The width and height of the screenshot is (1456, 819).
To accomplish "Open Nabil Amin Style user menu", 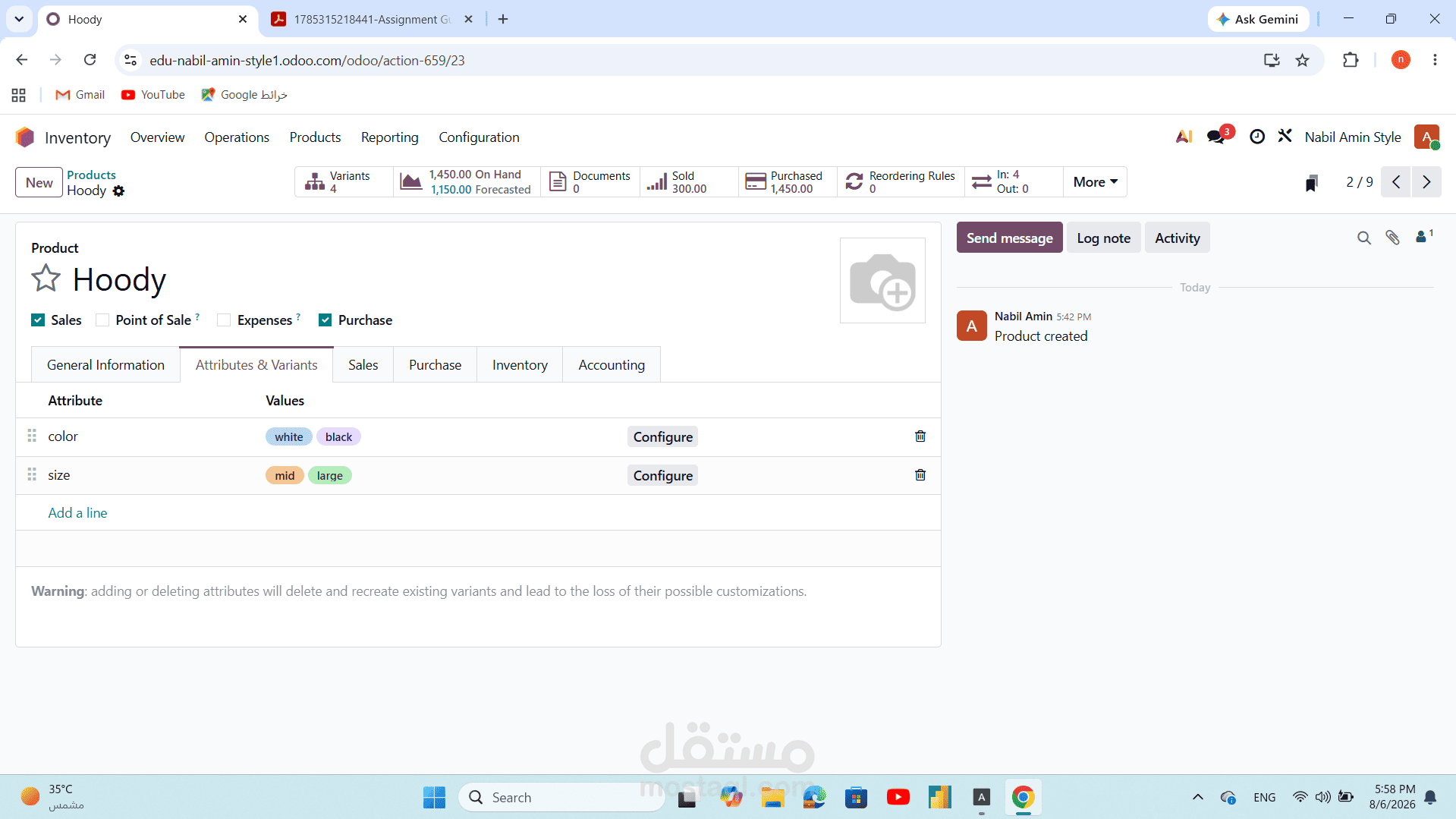I will click(x=1371, y=137).
